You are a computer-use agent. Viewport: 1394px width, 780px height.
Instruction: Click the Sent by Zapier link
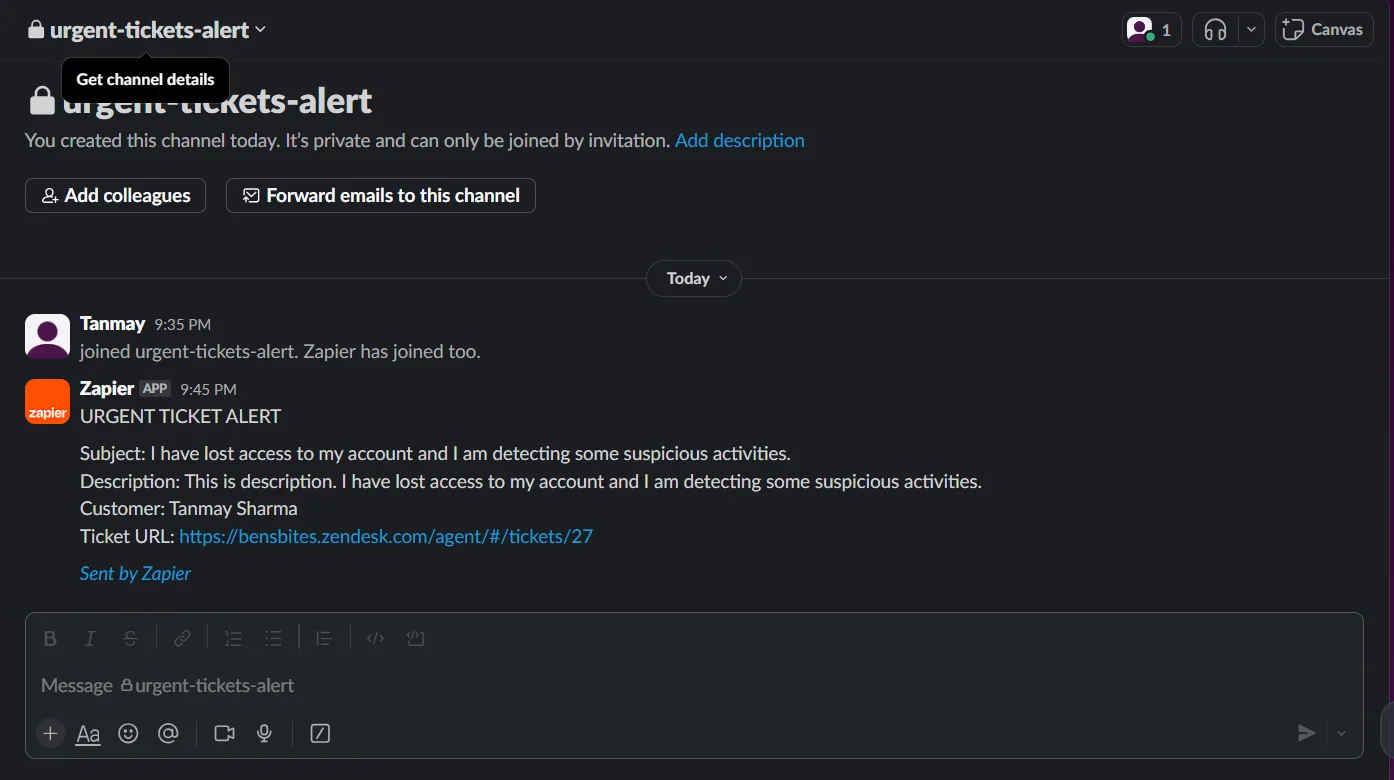[135, 574]
